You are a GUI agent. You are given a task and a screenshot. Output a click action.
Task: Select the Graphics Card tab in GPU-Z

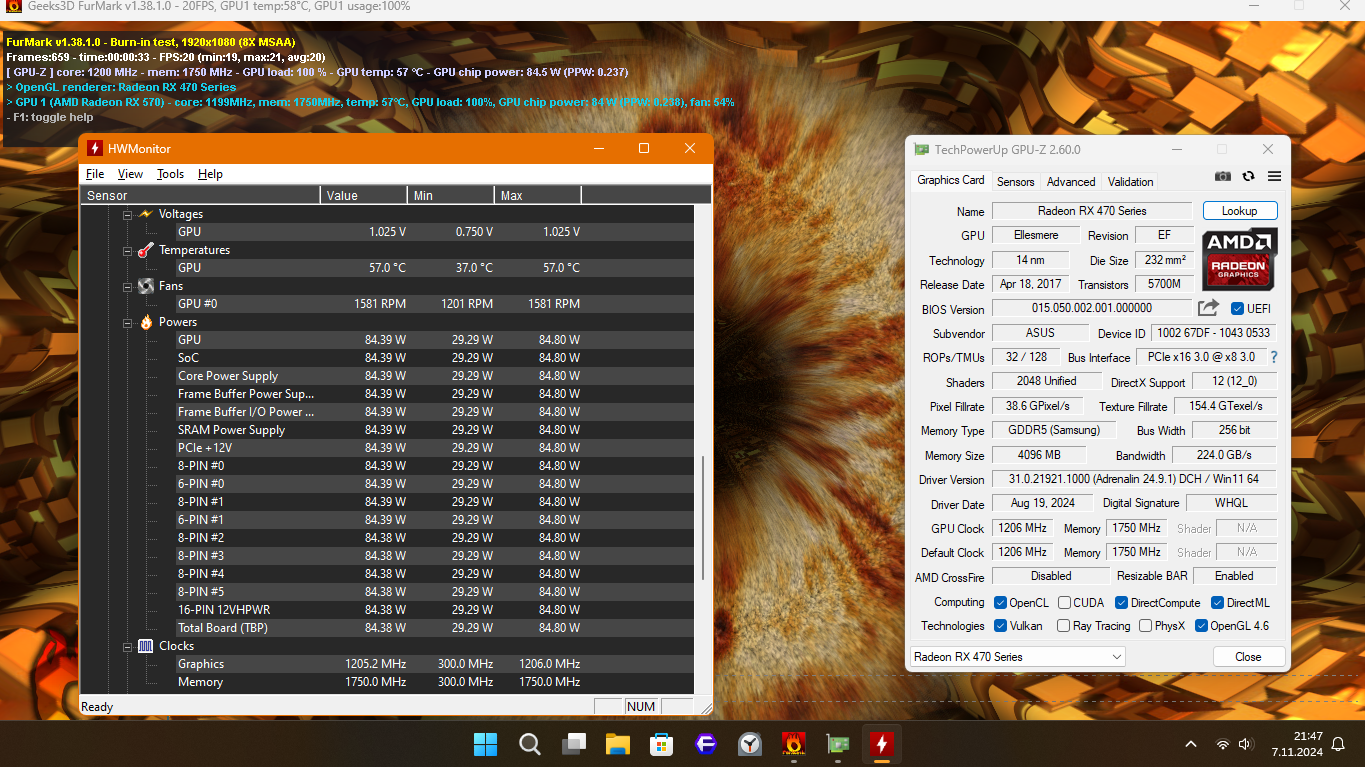tap(951, 180)
